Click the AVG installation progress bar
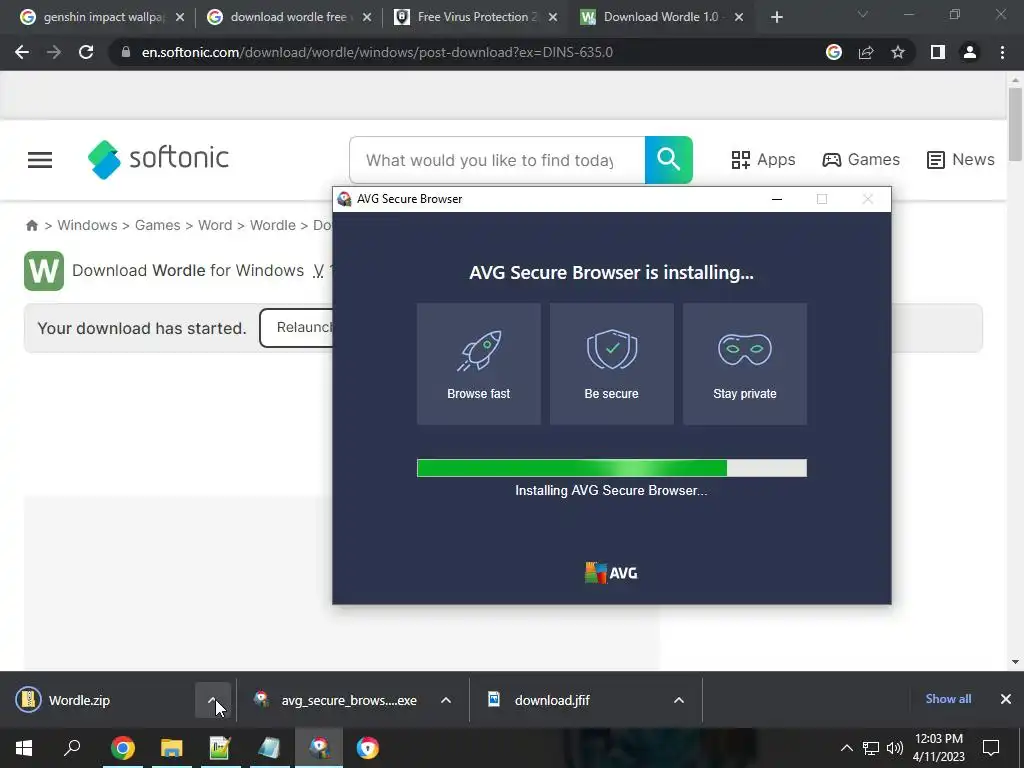Image resolution: width=1024 pixels, height=768 pixels. click(x=612, y=468)
